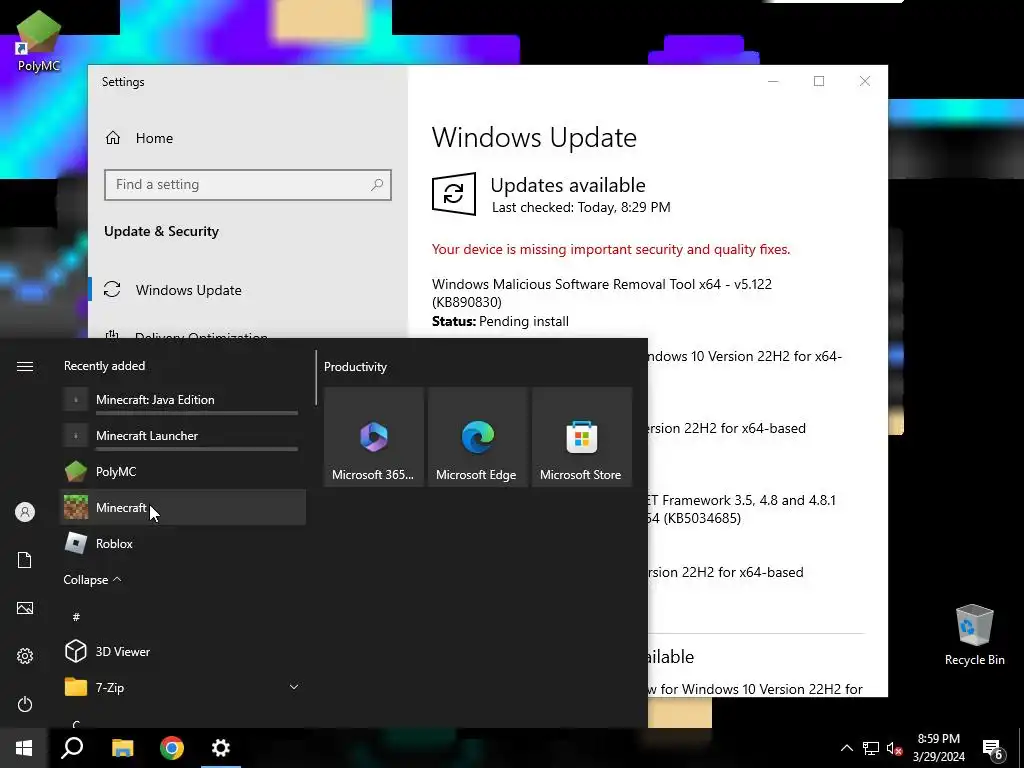Viewport: 1024px width, 768px height.
Task: Open Microsoft Store tile
Action: [x=582, y=437]
